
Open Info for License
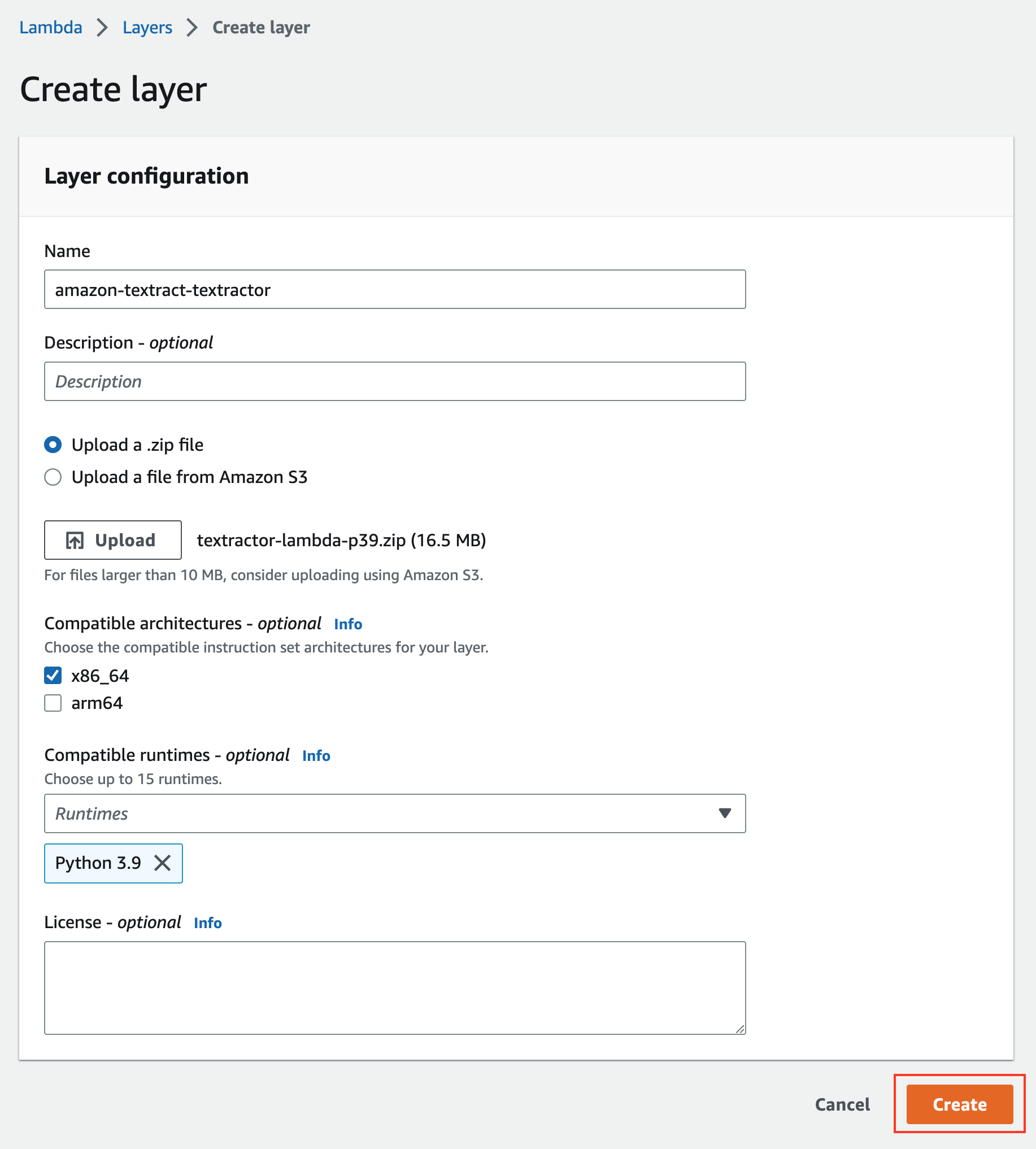208,923
